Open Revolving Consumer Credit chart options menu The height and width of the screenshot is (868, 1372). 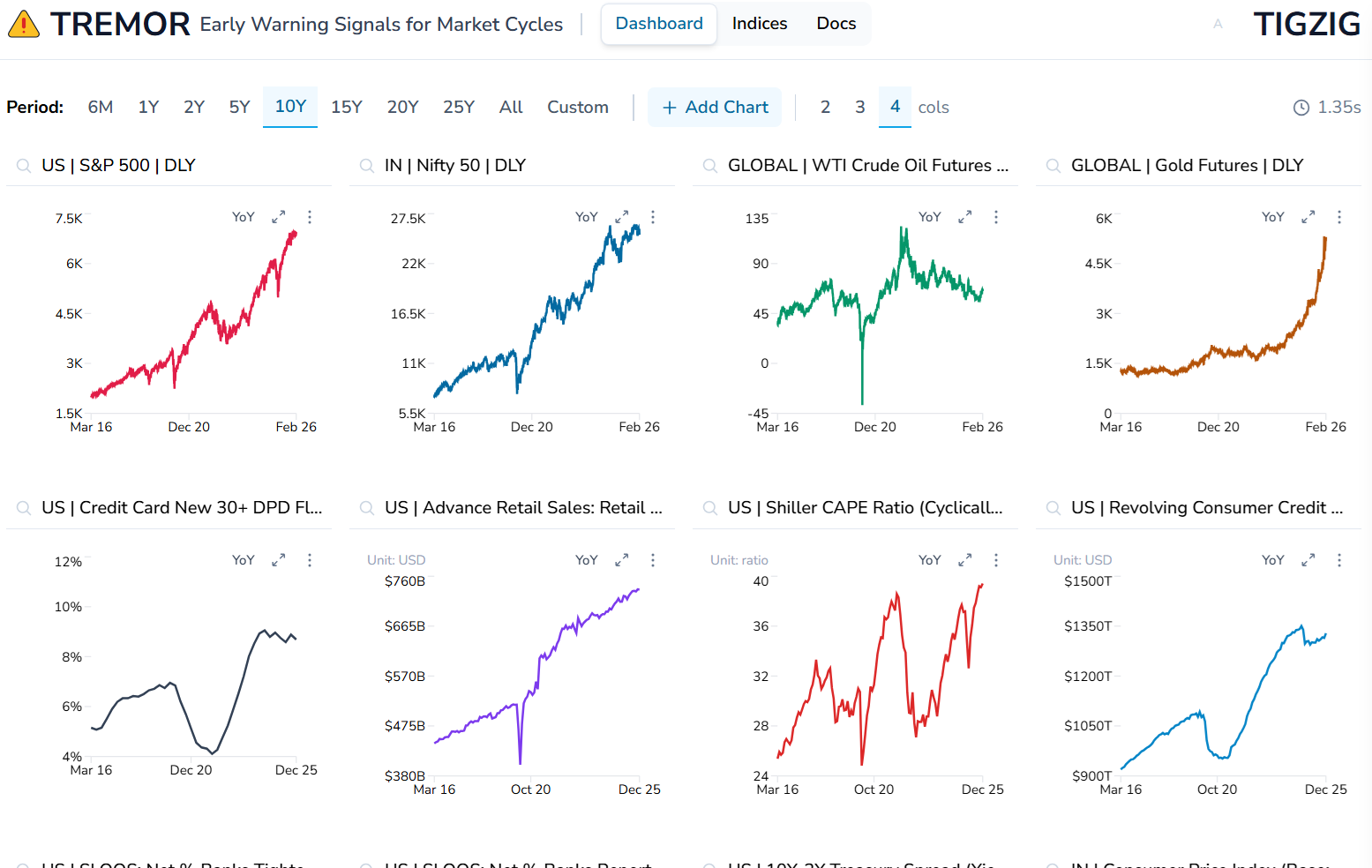pos(1339,560)
